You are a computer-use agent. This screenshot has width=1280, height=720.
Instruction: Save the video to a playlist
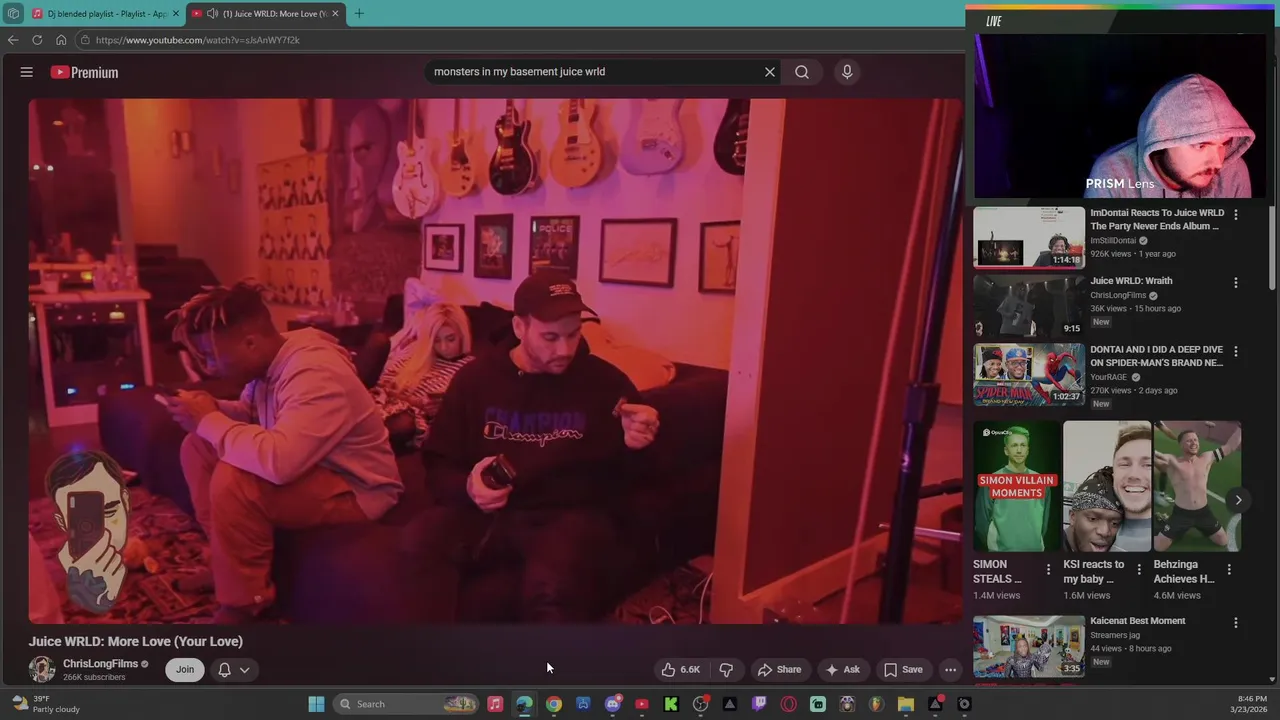(902, 669)
